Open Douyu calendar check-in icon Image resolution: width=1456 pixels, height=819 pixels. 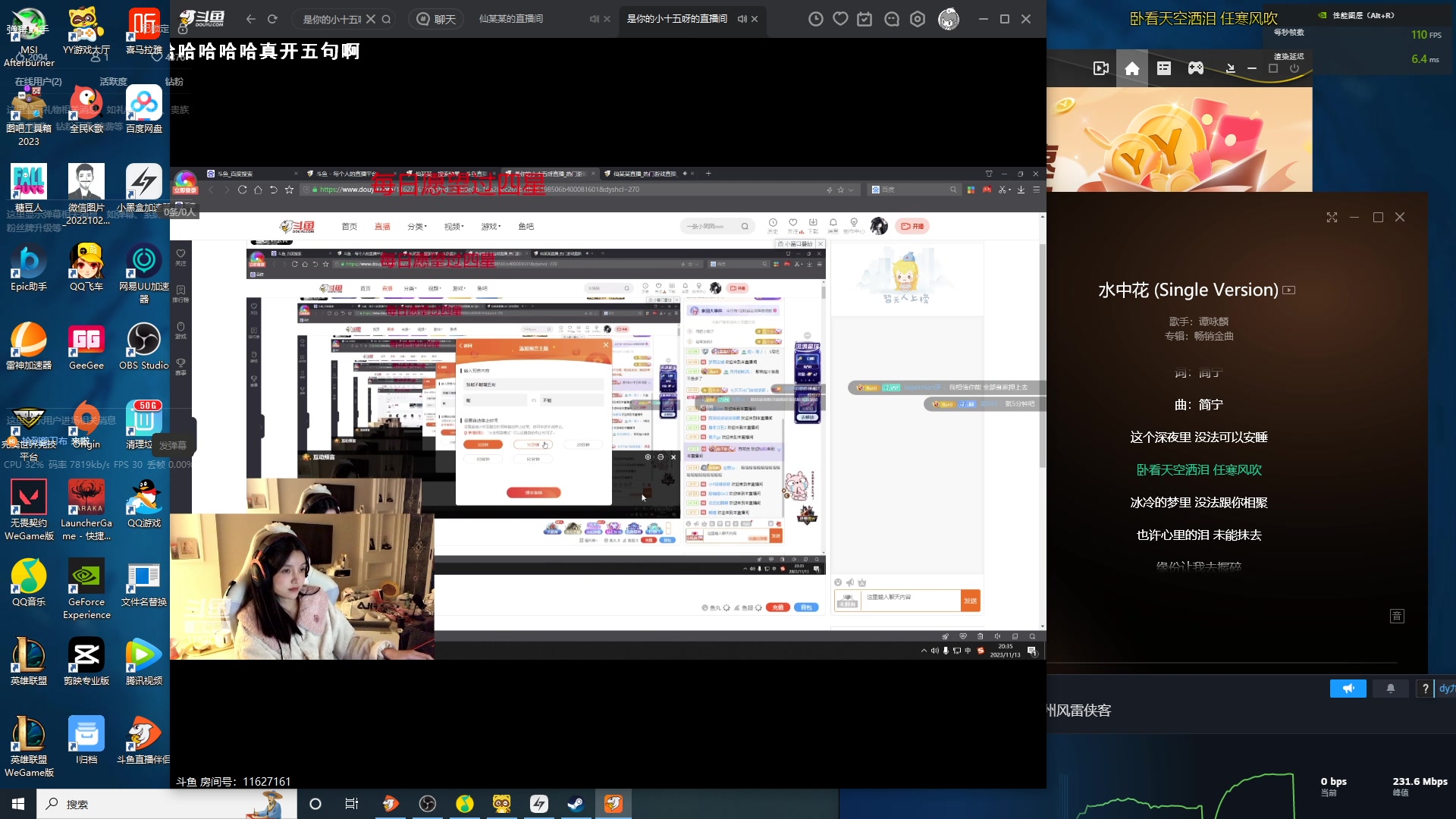[864, 19]
